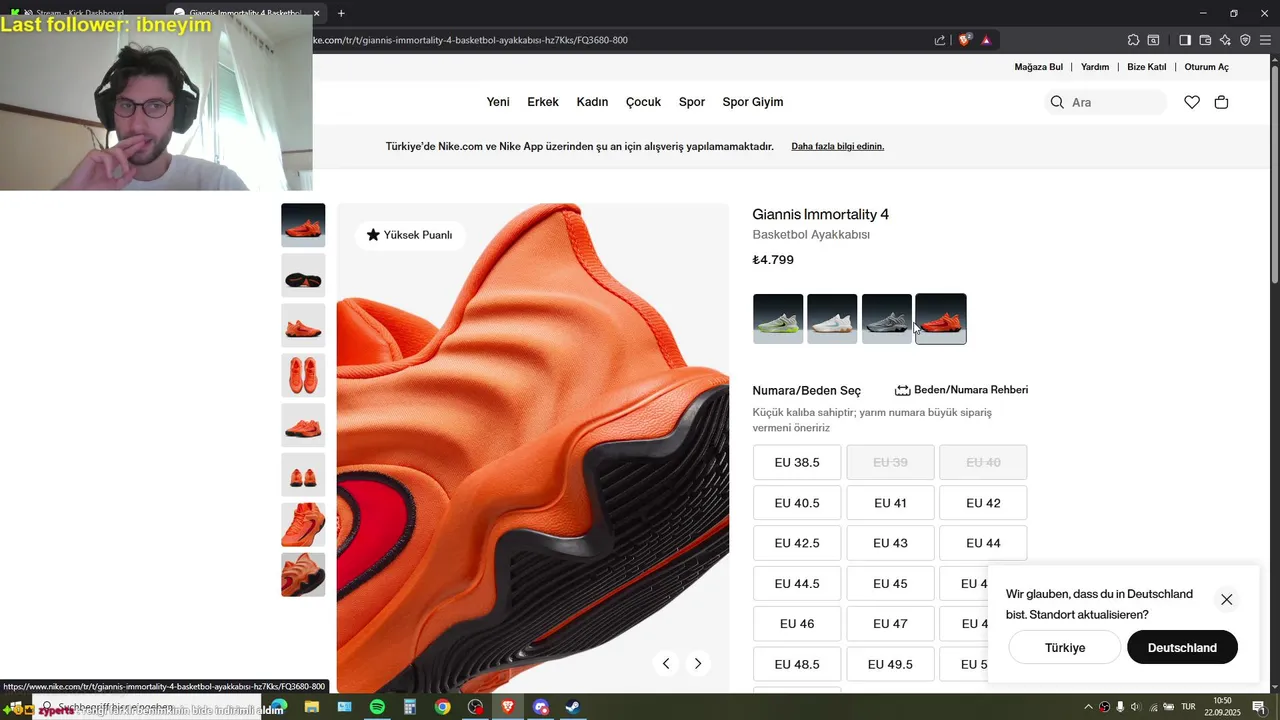The width and height of the screenshot is (1280, 720).
Task: Close the Giannis Immortality 4 tab
Action: [x=317, y=13]
